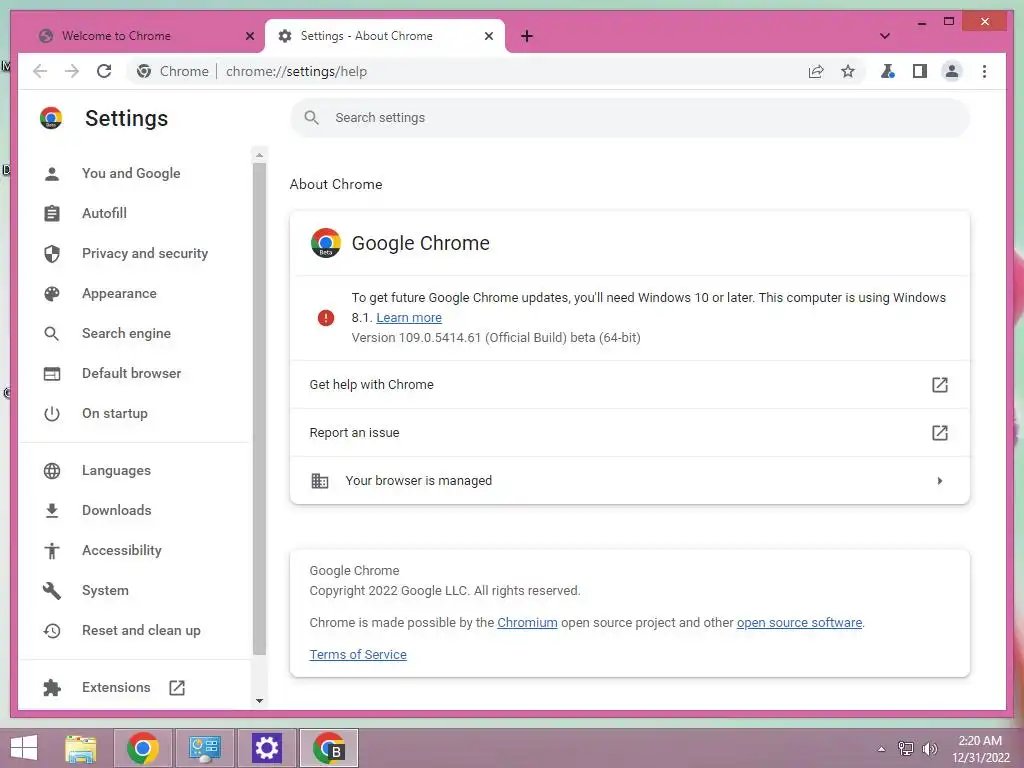Click the Learn more link
Image resolution: width=1024 pixels, height=768 pixels.
pos(409,317)
